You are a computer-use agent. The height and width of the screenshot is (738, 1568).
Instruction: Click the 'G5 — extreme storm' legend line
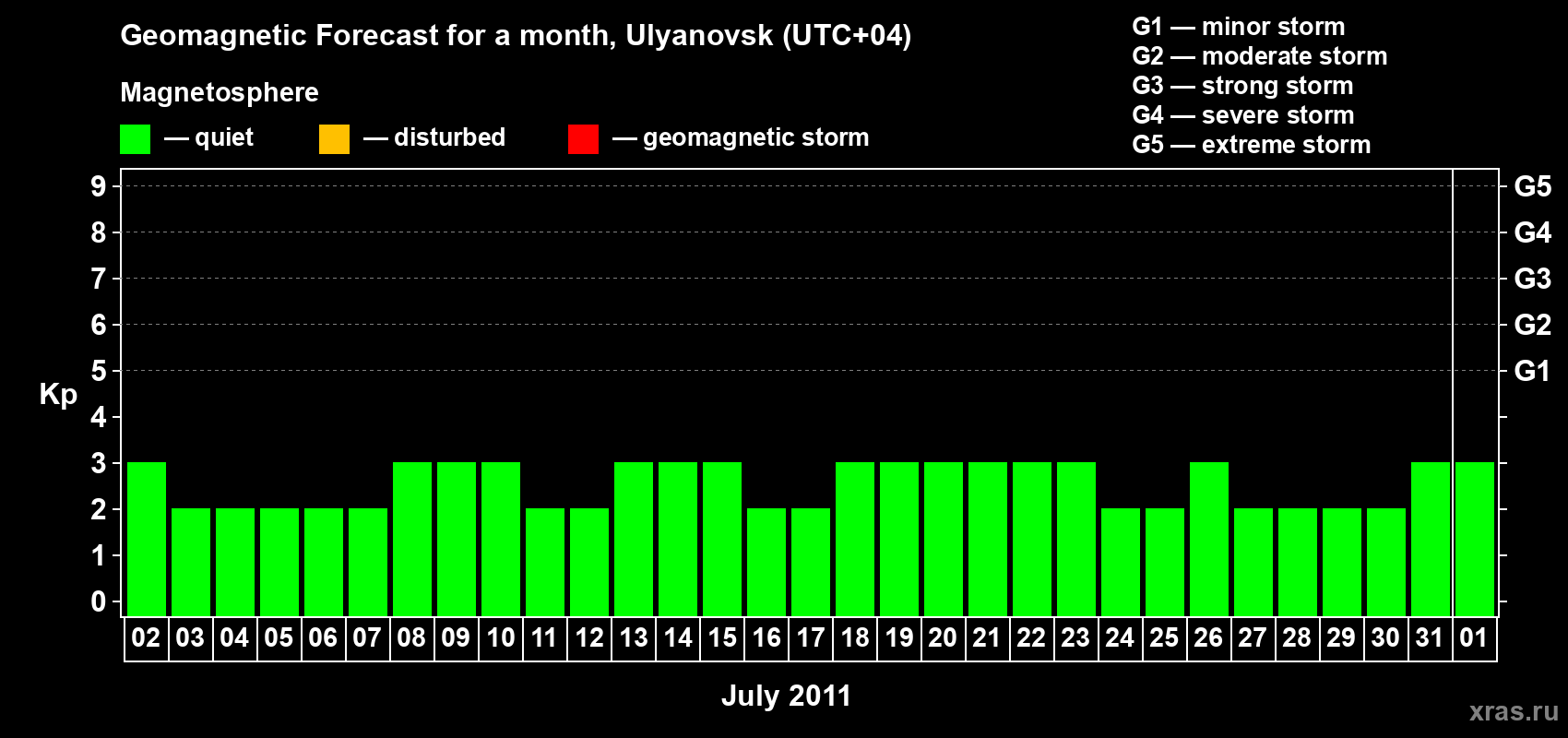coord(1251,145)
